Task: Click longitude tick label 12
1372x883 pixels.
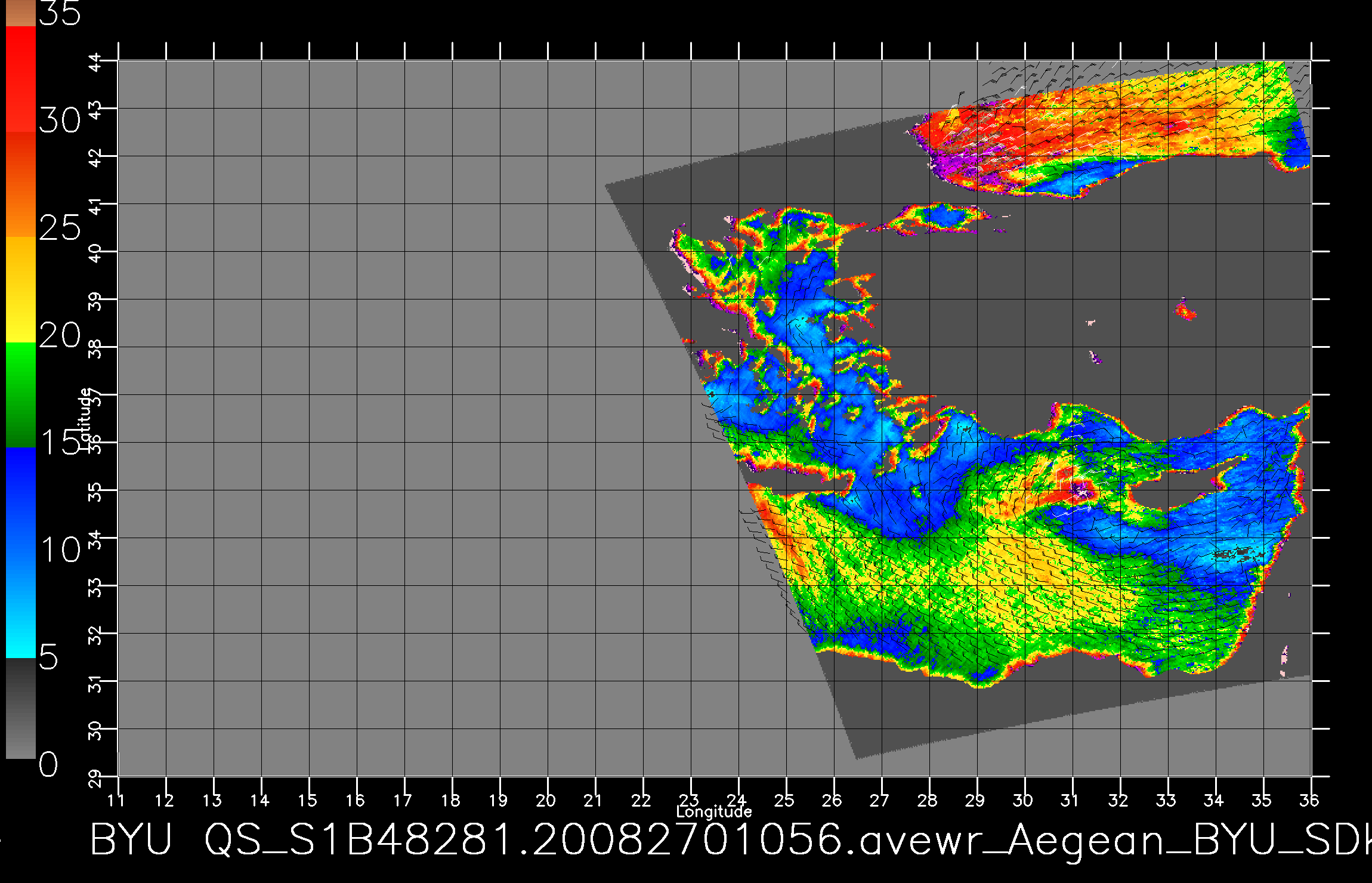Action: pos(165,800)
